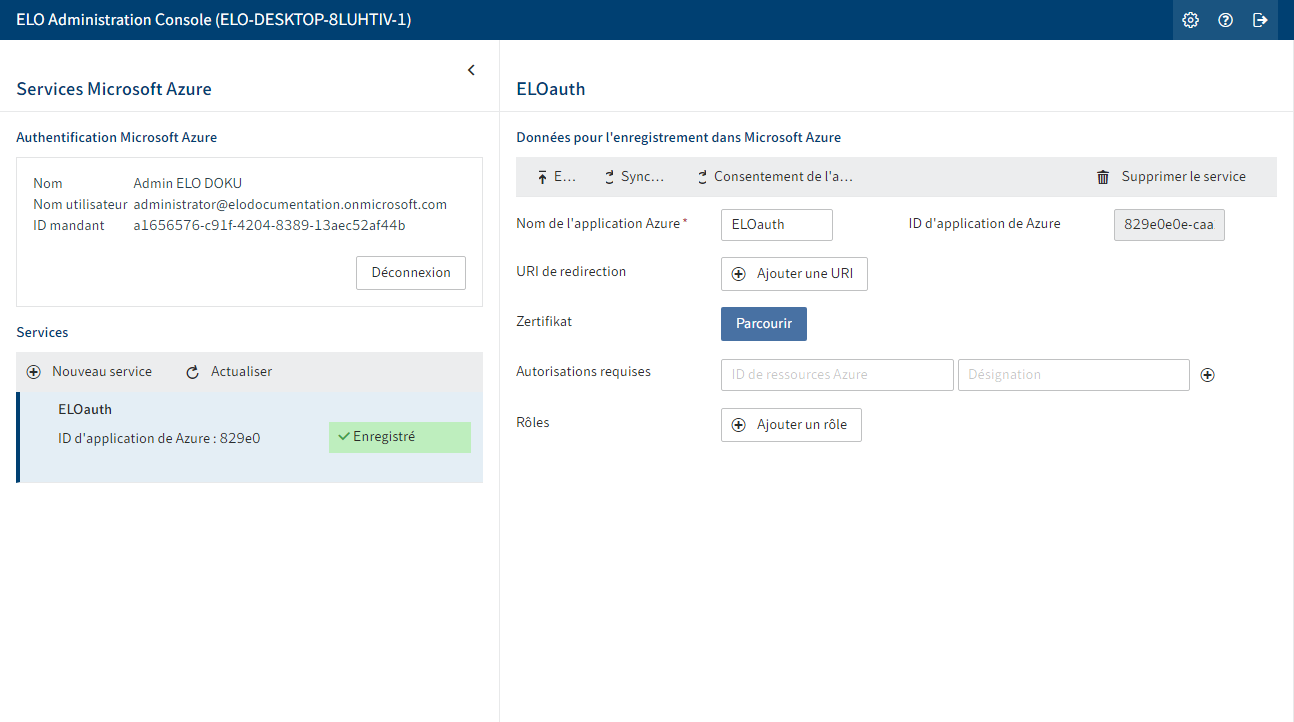Screen dimensions: 1294x722
Task: Click the trash icon for Supprimer
Action: click(1103, 177)
